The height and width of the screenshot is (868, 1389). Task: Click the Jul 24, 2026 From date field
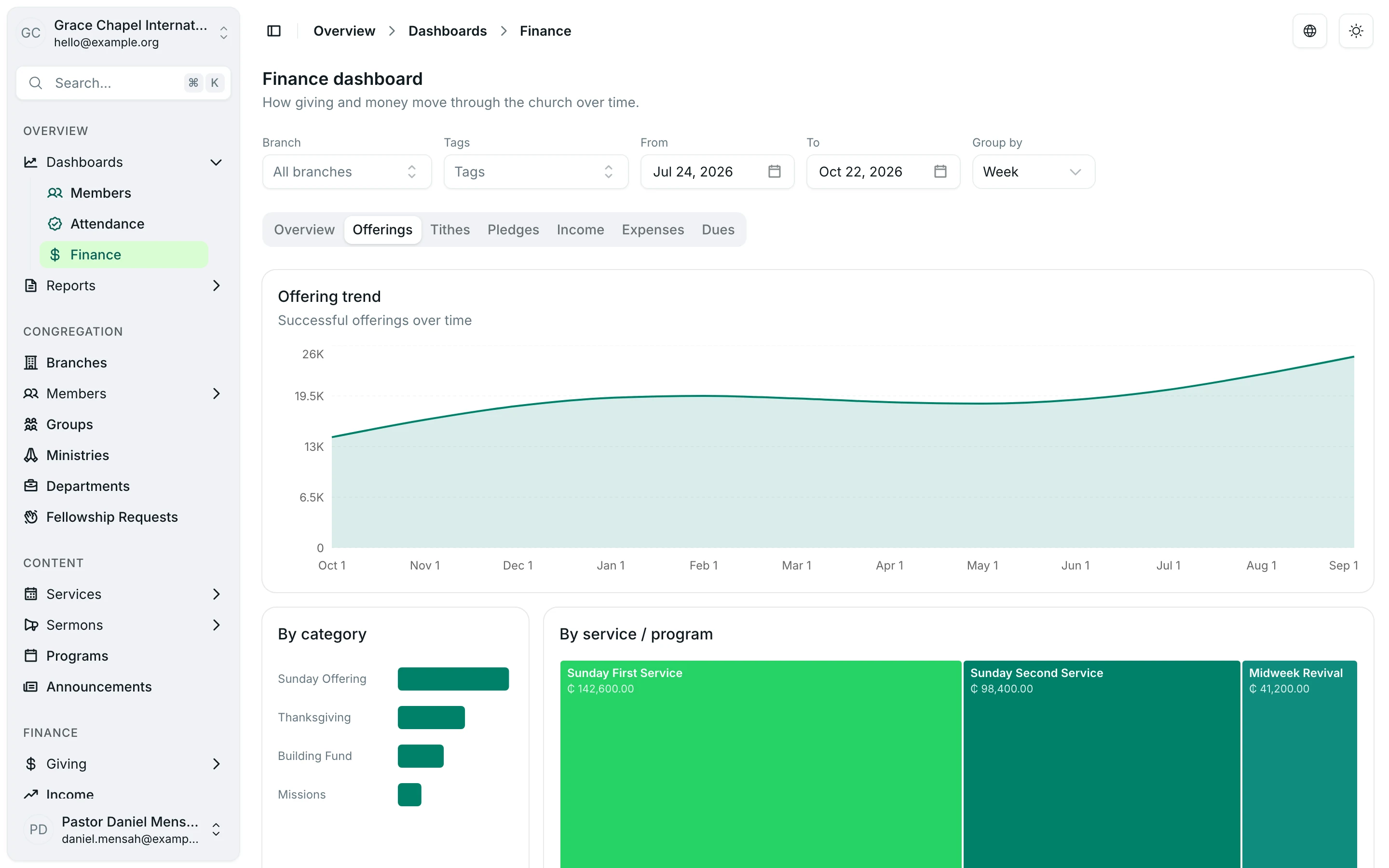click(x=717, y=172)
